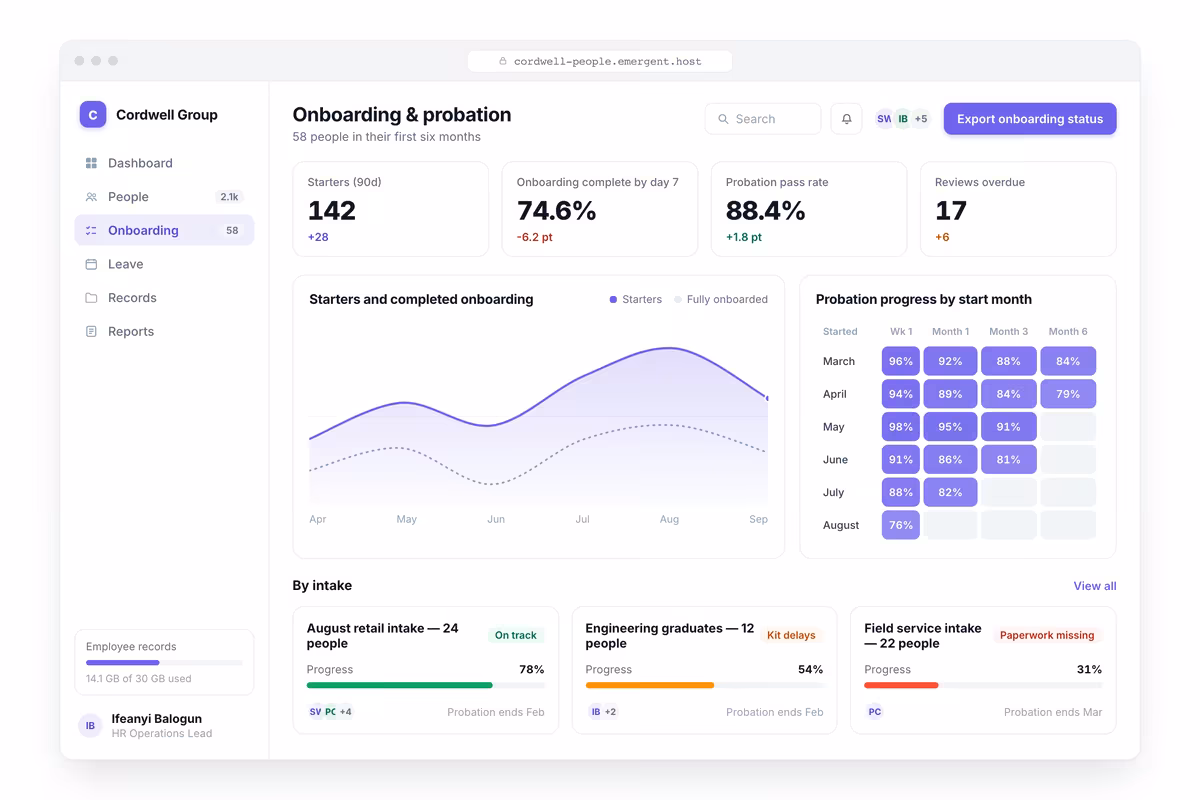Click August retail intake card title
Image resolution: width=1200 pixels, height=800 pixels.
point(383,636)
